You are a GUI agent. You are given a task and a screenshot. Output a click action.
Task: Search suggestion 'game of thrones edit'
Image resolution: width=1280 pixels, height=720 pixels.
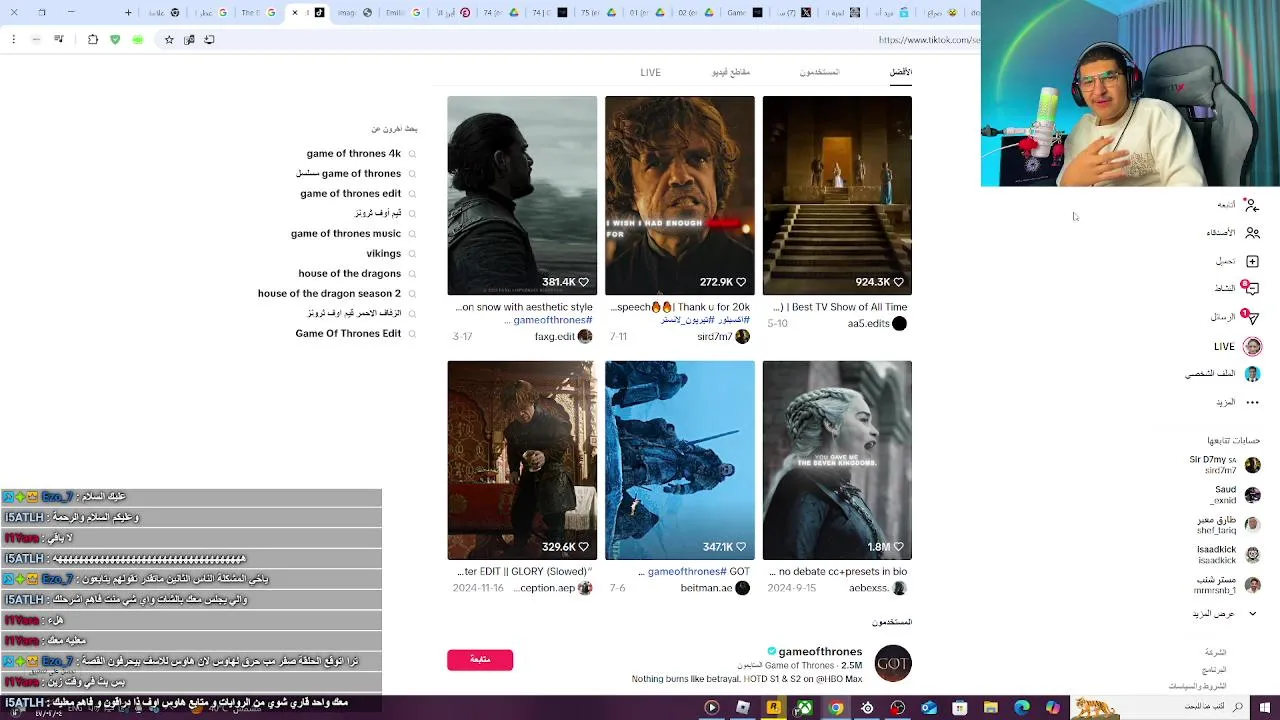point(351,193)
